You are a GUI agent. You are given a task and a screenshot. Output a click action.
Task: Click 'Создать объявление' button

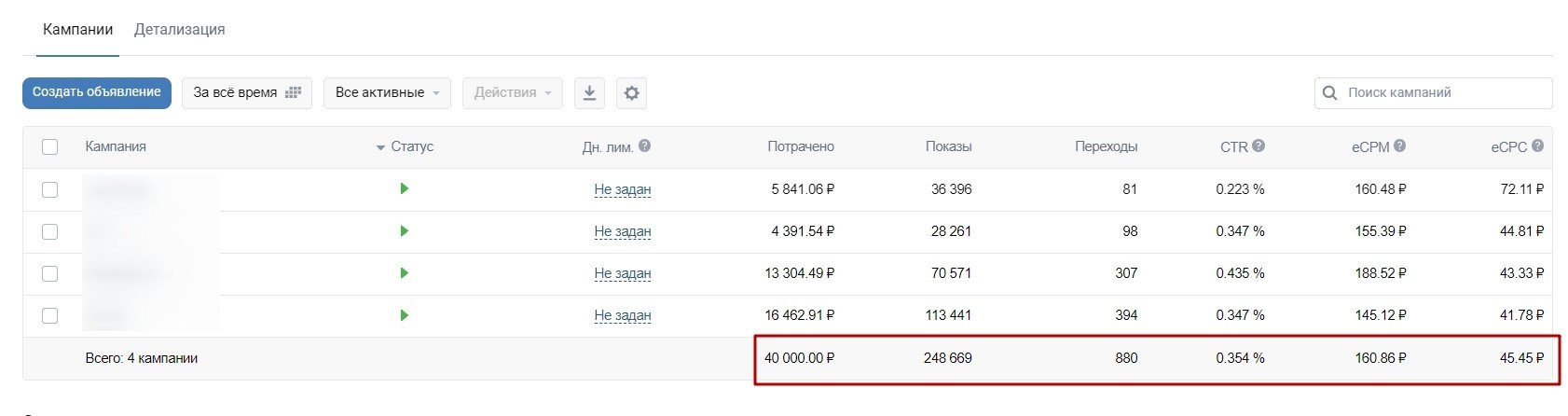click(x=97, y=92)
